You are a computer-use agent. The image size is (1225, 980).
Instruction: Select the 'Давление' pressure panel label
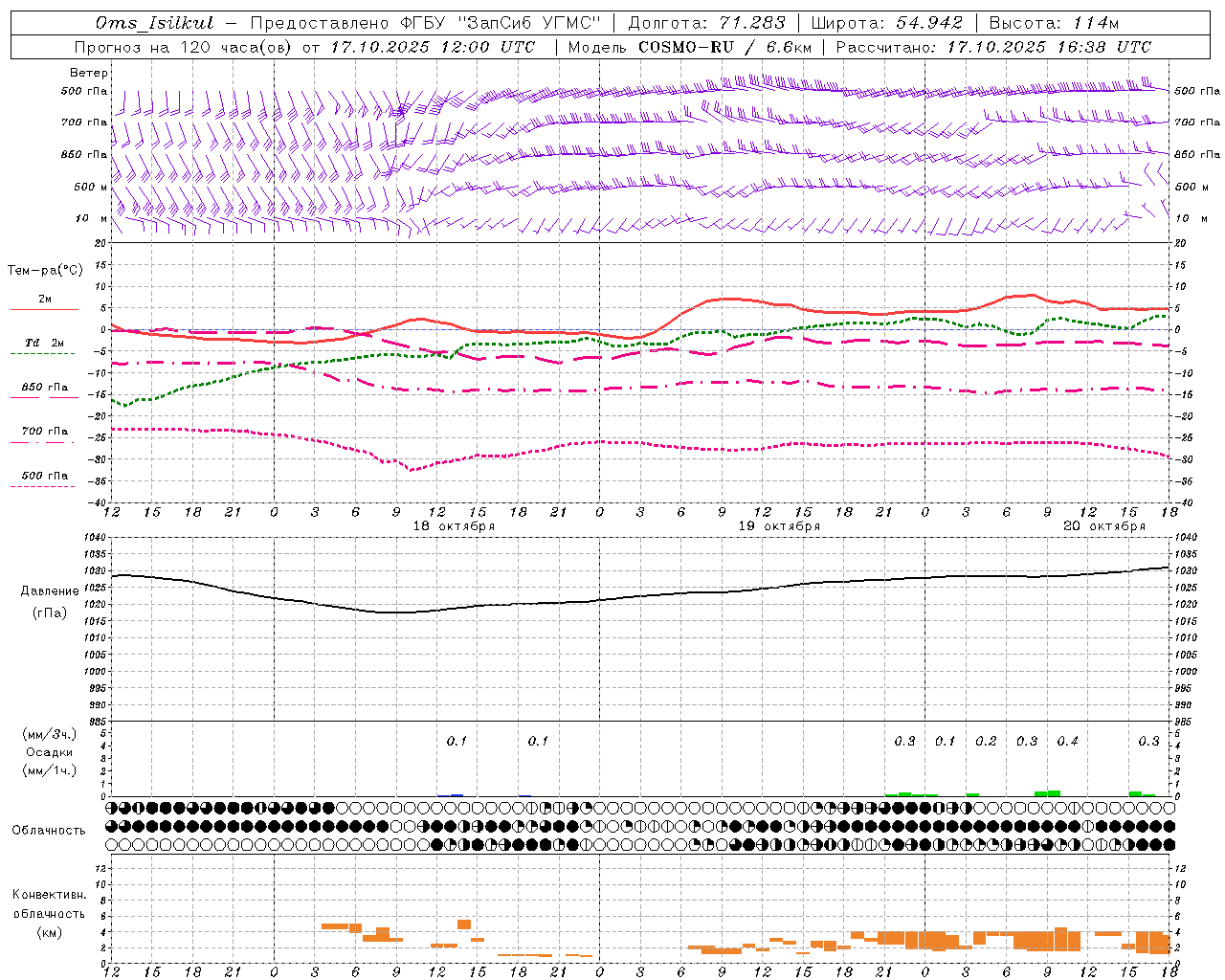coord(50,591)
